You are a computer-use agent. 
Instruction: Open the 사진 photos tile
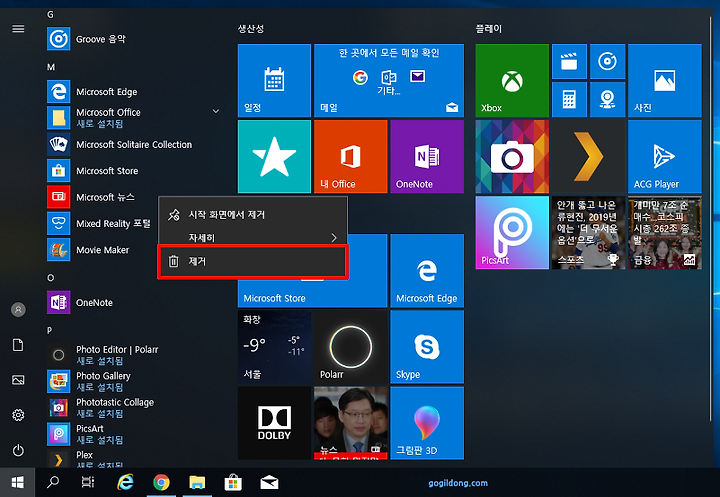pyautogui.click(x=664, y=80)
